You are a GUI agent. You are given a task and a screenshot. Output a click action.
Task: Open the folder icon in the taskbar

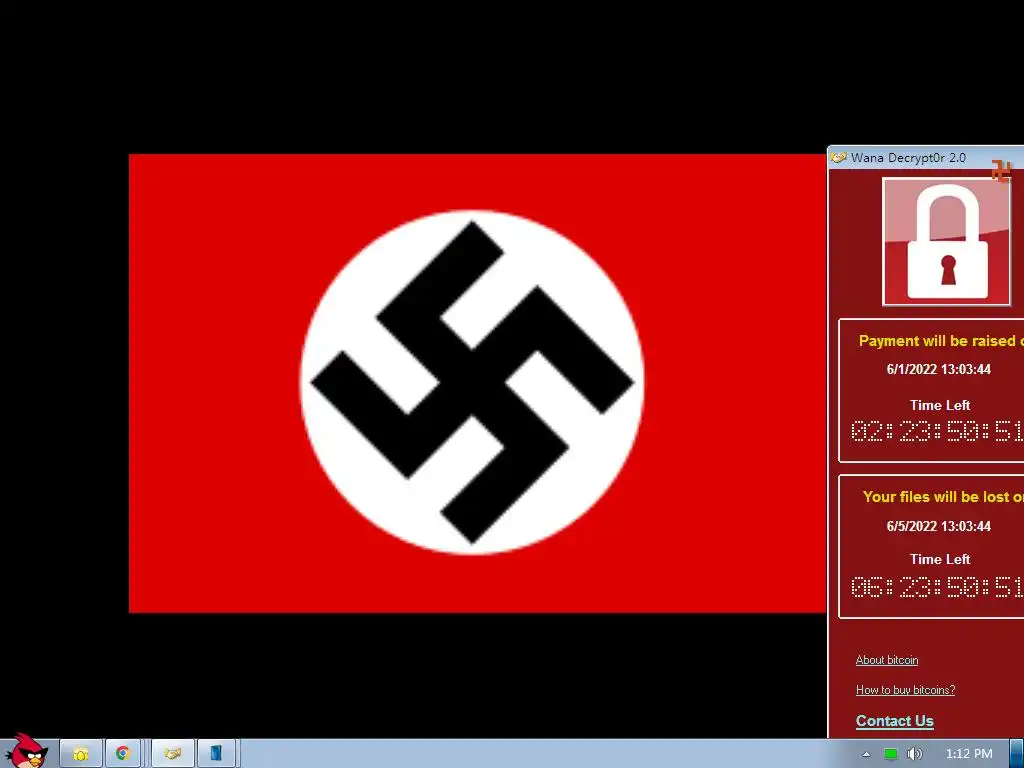click(x=81, y=754)
